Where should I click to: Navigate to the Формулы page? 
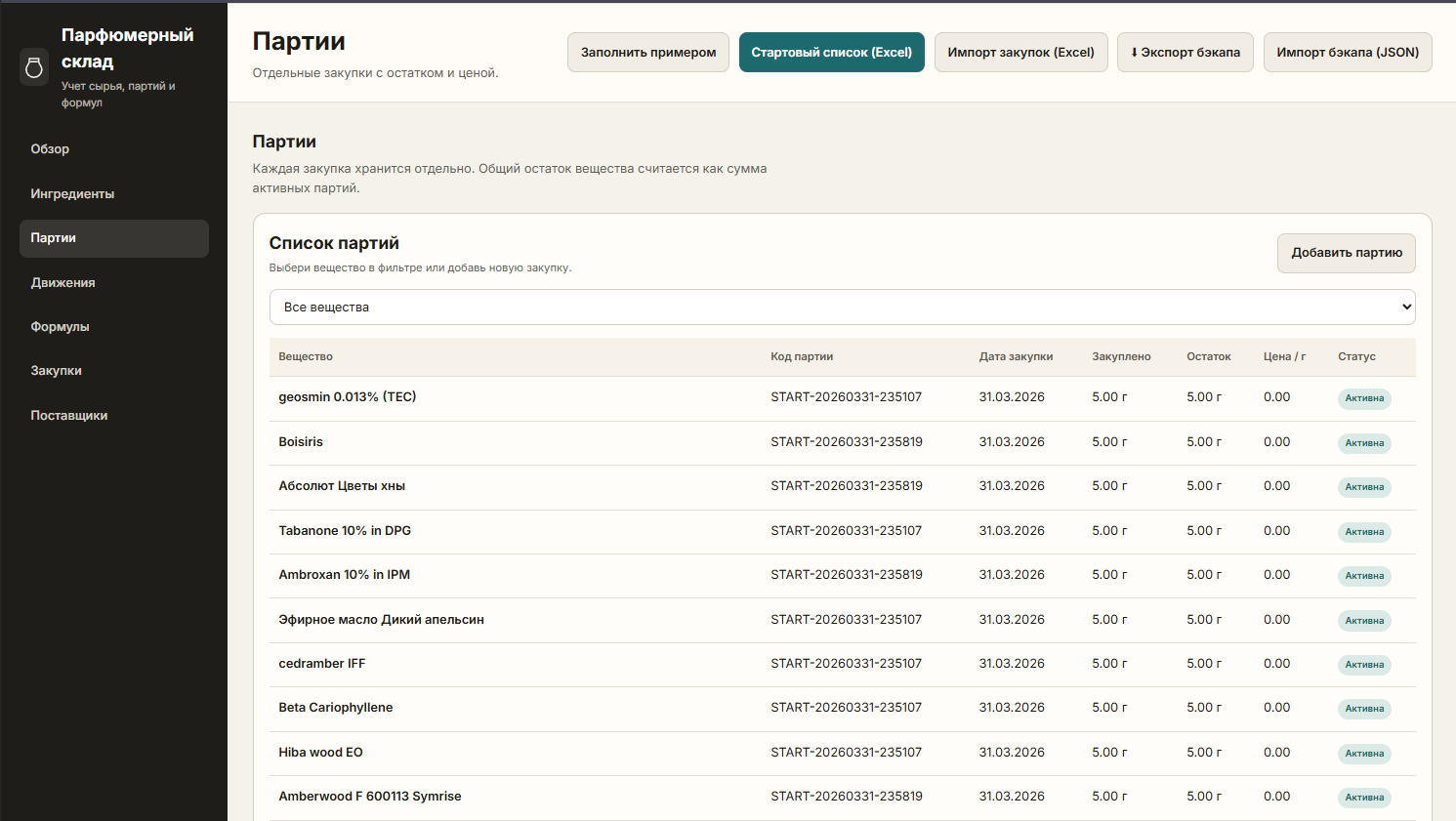coord(60,327)
